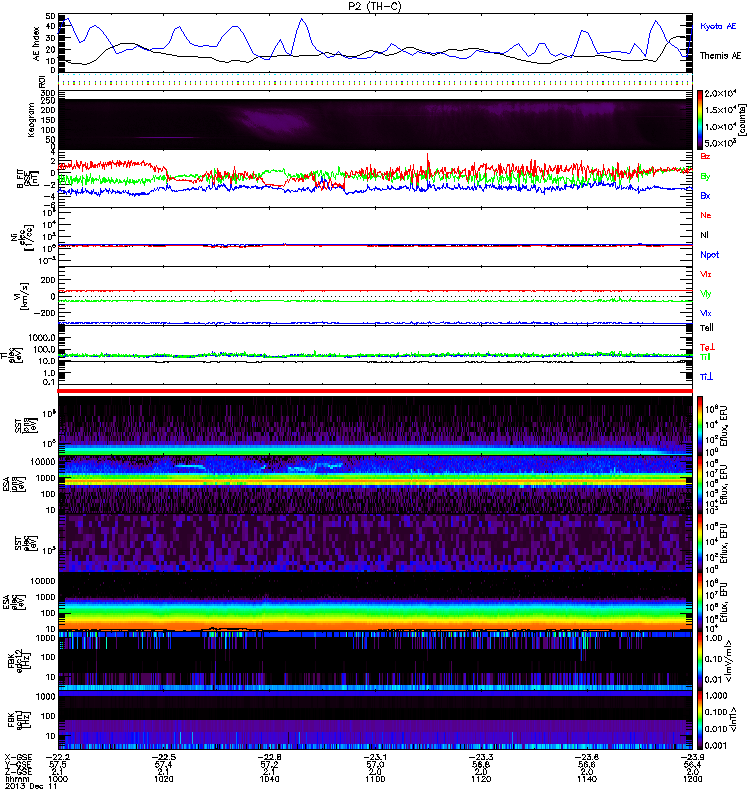Click the FBK nT color bar

pos(700,719)
